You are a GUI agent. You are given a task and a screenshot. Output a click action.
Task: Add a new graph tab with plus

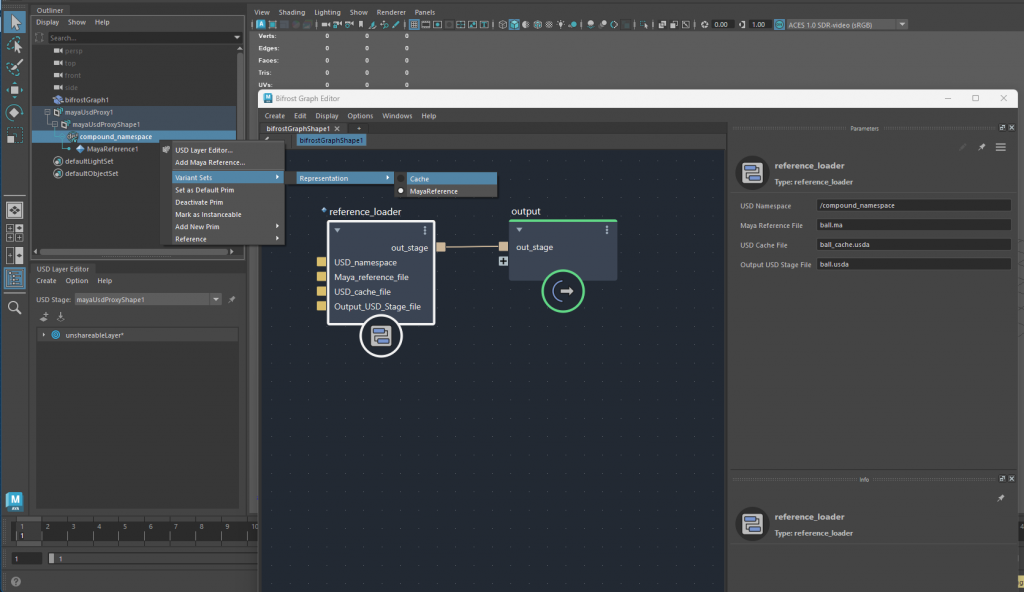point(358,129)
